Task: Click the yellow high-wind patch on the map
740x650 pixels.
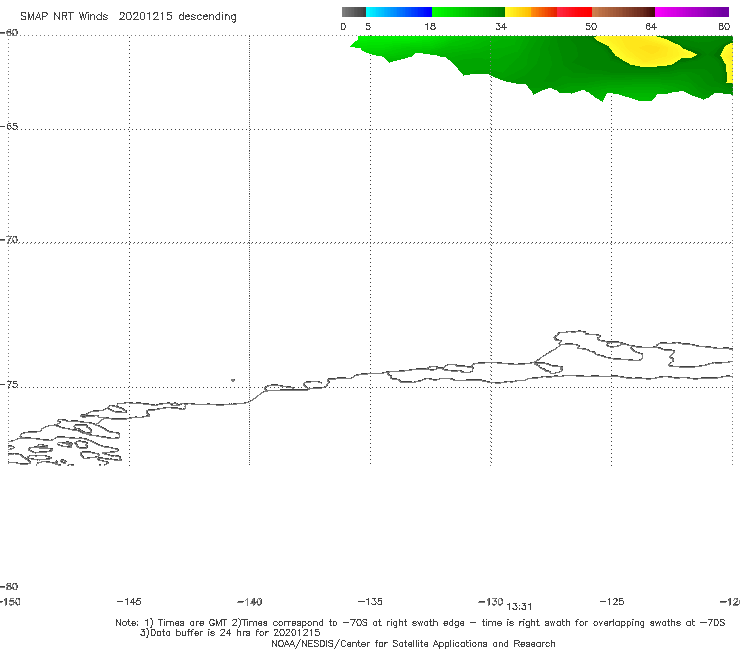Action: pyautogui.click(x=648, y=51)
